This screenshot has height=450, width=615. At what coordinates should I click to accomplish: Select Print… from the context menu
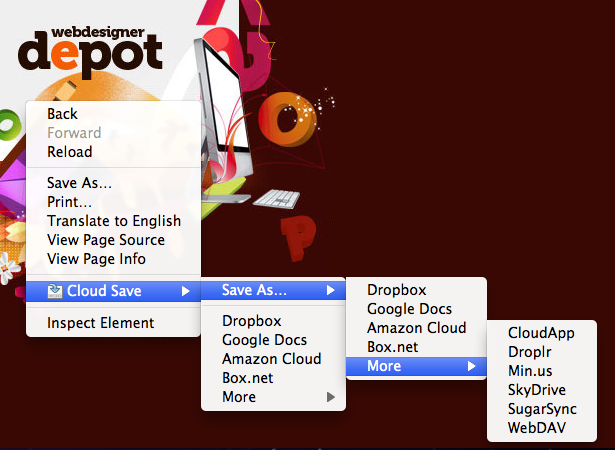[113, 202]
